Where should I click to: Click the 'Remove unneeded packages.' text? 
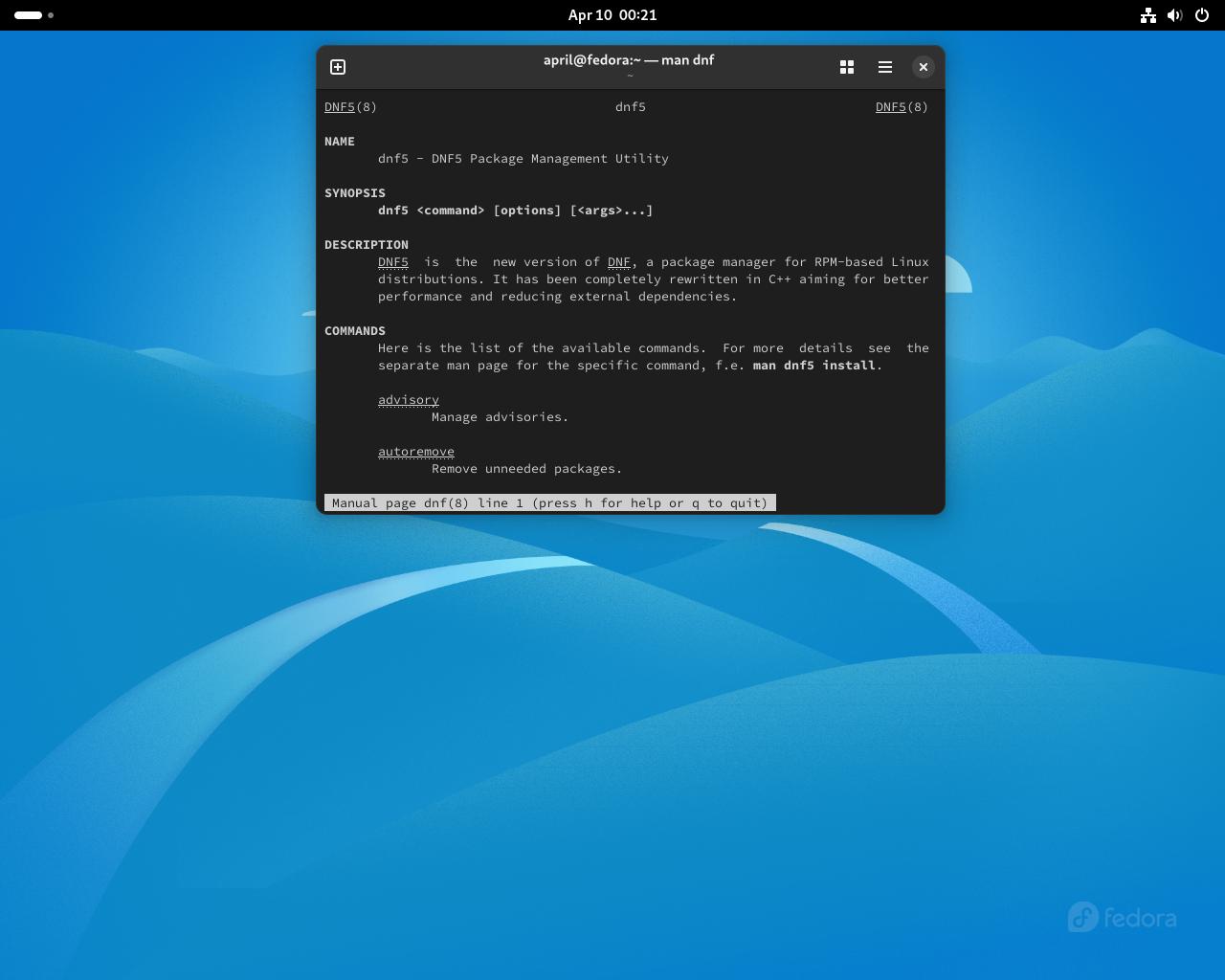527,469
